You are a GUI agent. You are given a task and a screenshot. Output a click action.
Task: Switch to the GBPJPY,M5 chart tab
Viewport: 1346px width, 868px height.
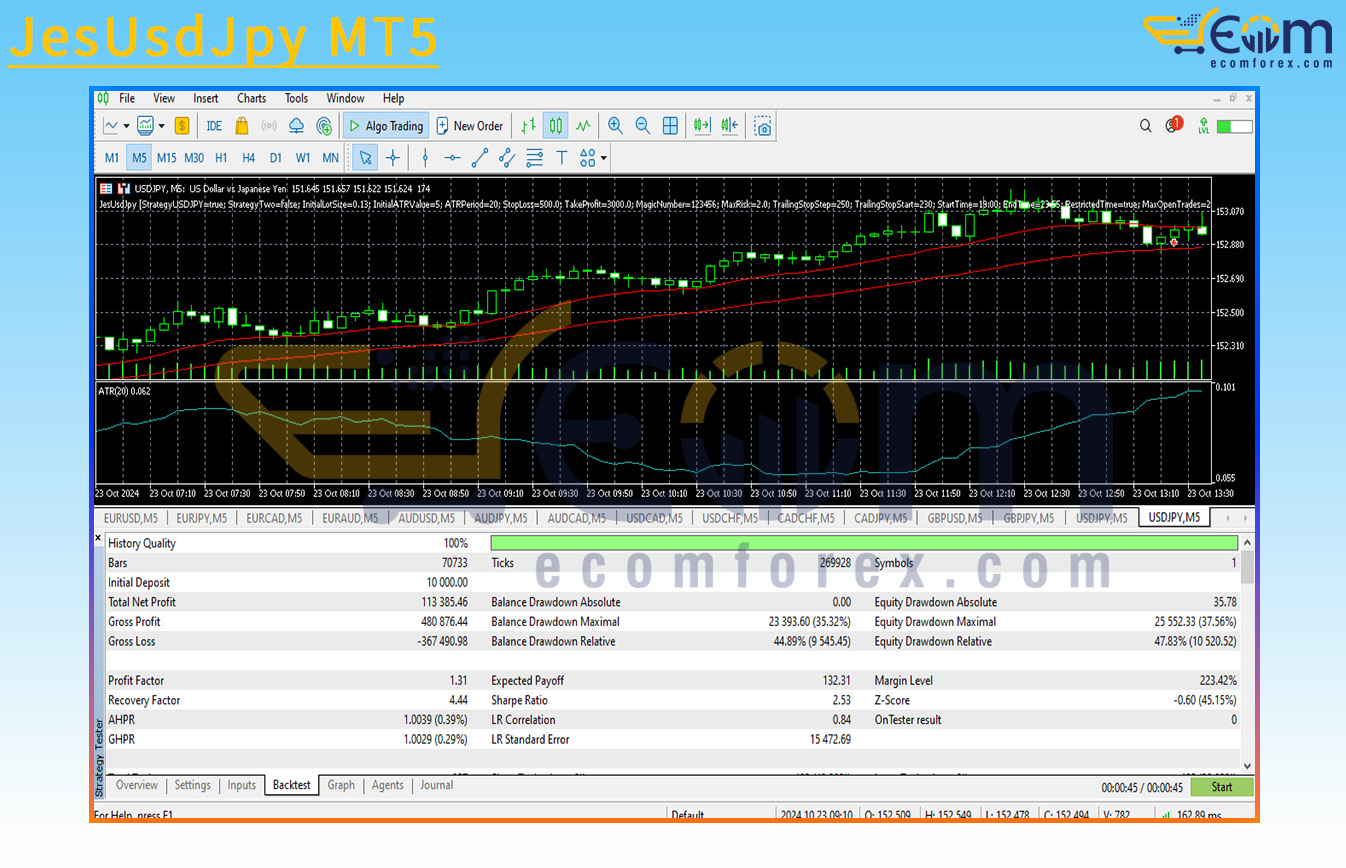(1028, 518)
